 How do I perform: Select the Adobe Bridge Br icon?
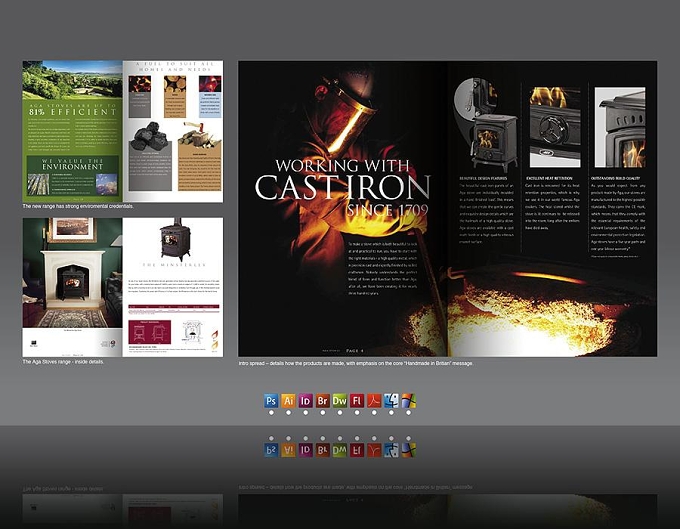click(323, 401)
